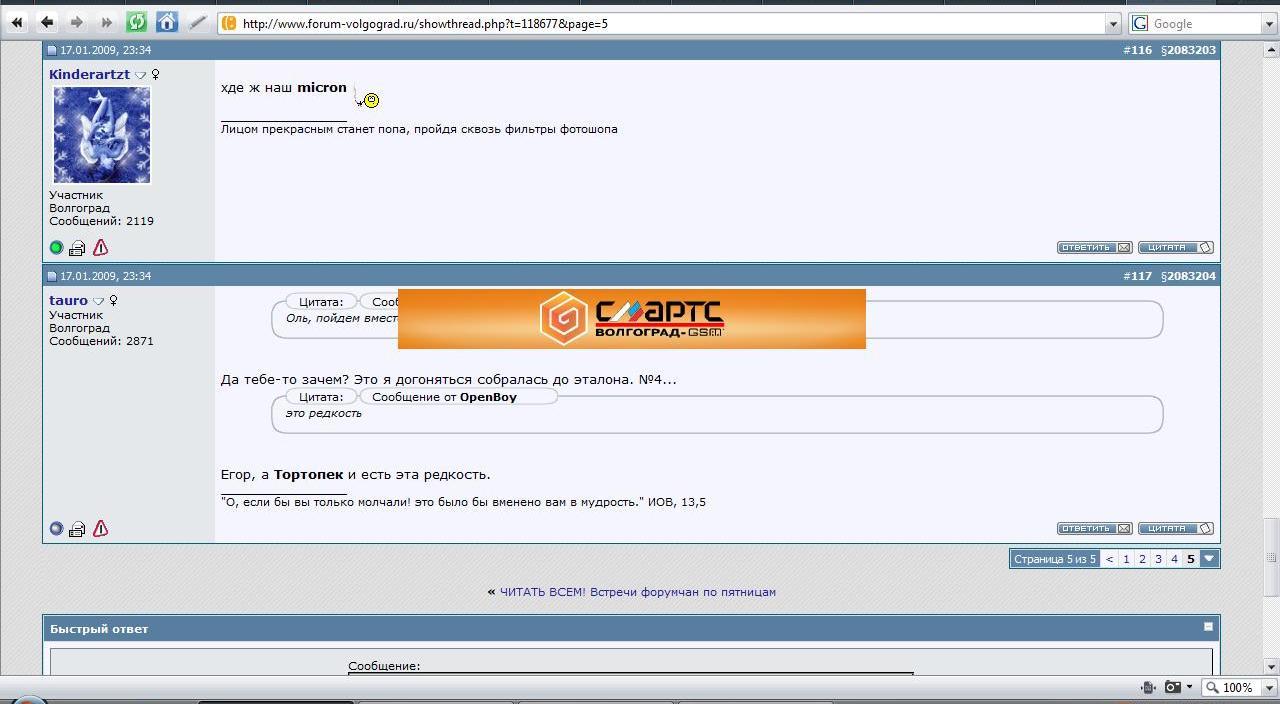Report Kinderartzt's post with the warning icon
1280x704 pixels.
[100, 247]
